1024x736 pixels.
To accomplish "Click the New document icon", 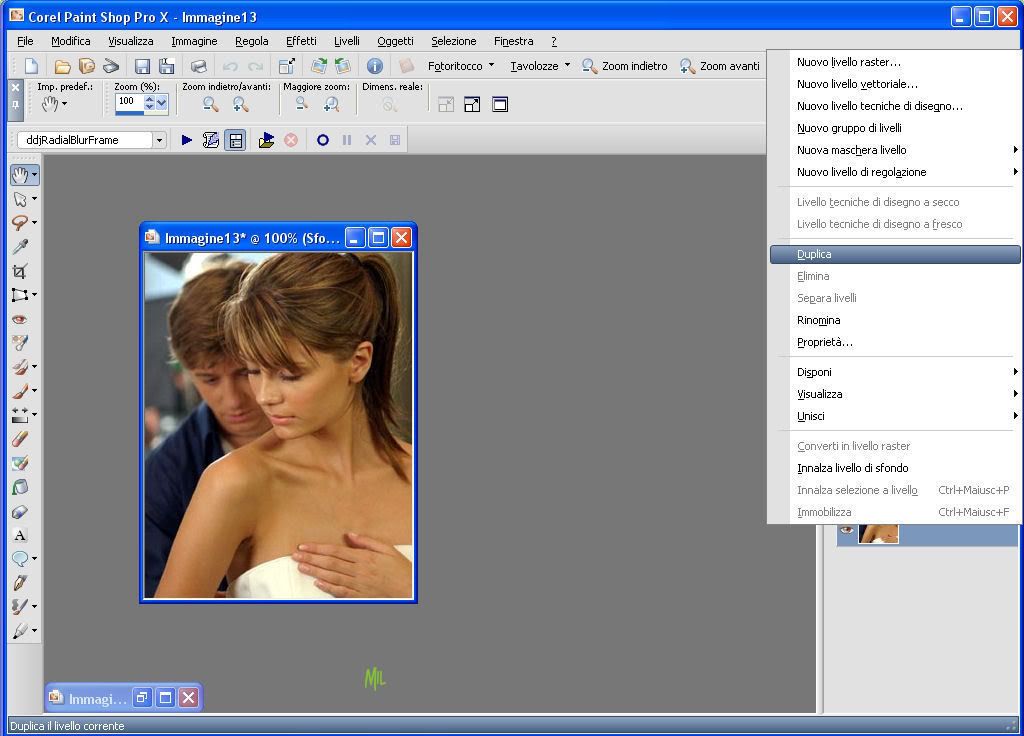I will tap(31, 66).
